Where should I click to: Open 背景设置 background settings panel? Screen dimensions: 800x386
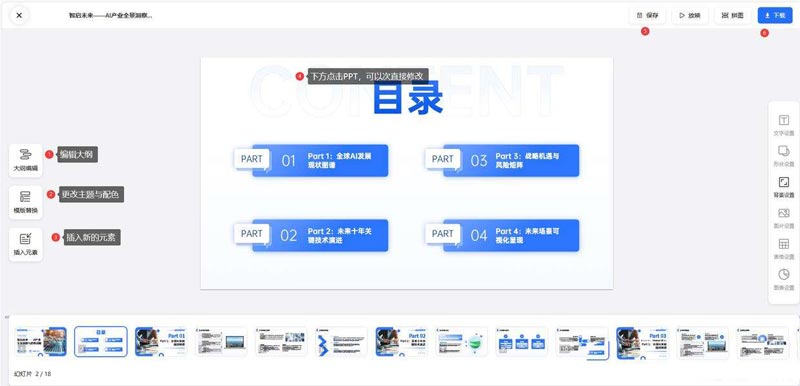[x=784, y=187]
